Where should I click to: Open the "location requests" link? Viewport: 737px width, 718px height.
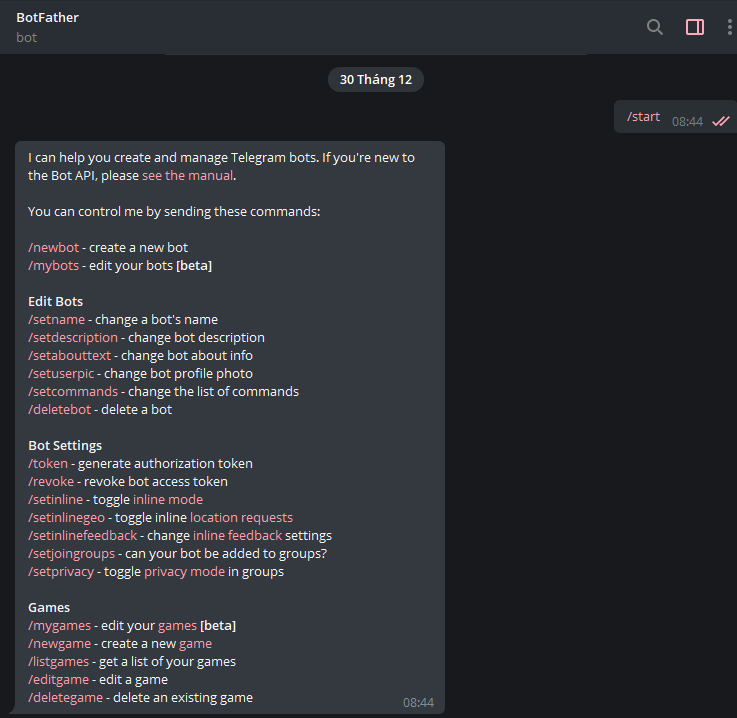241,517
